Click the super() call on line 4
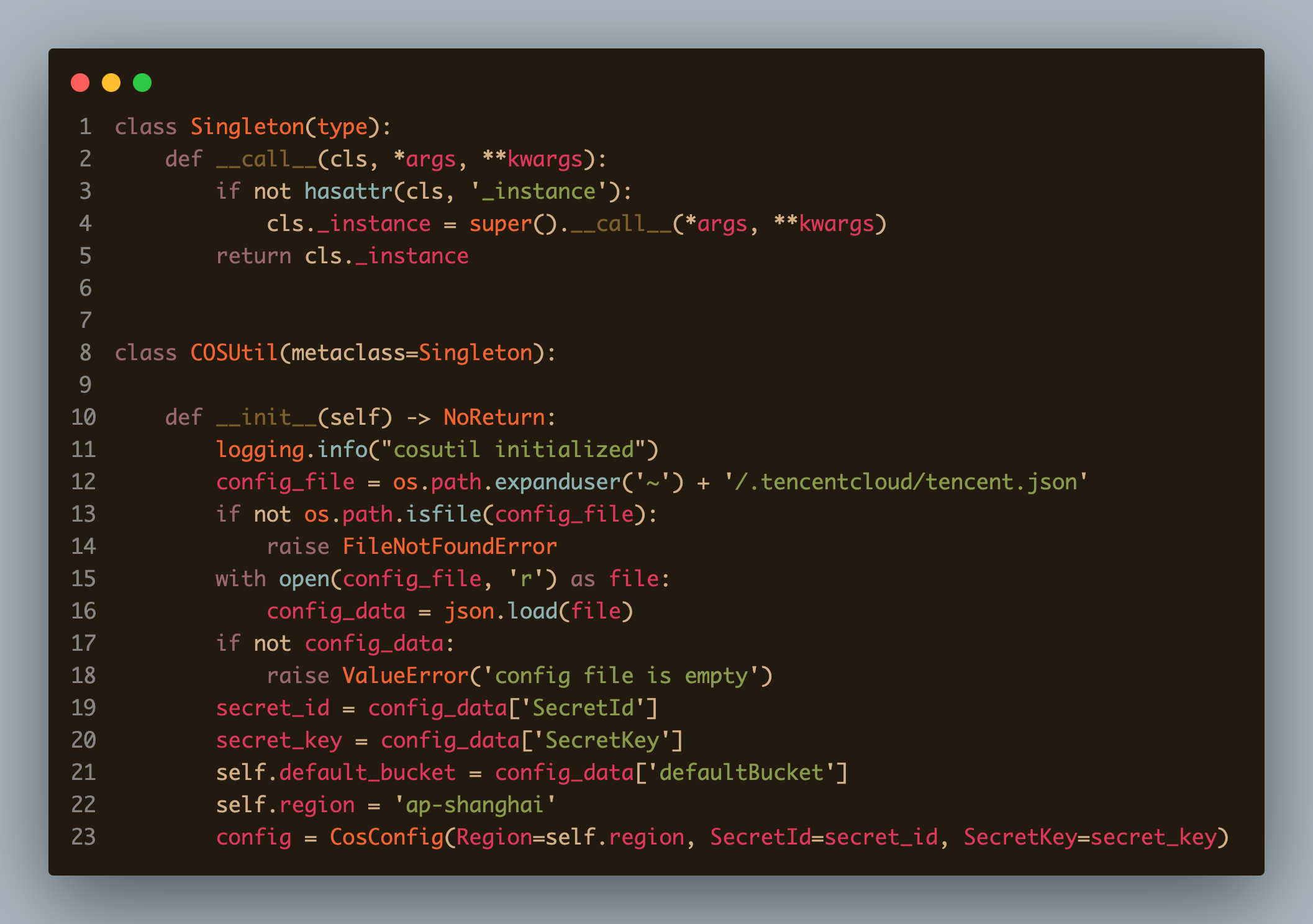The width and height of the screenshot is (1313, 924). [500, 224]
